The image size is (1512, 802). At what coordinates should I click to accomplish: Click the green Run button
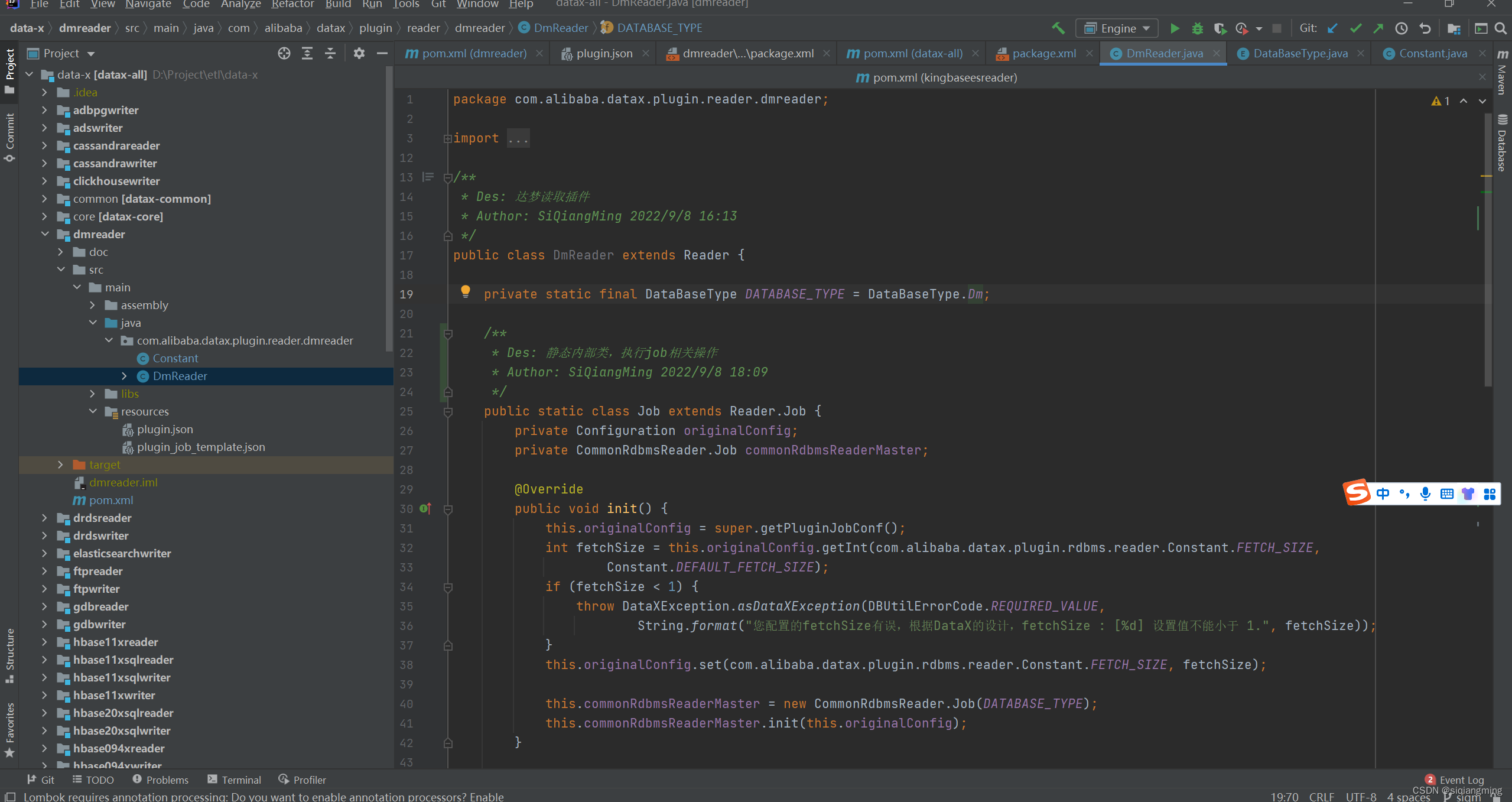tap(1175, 28)
